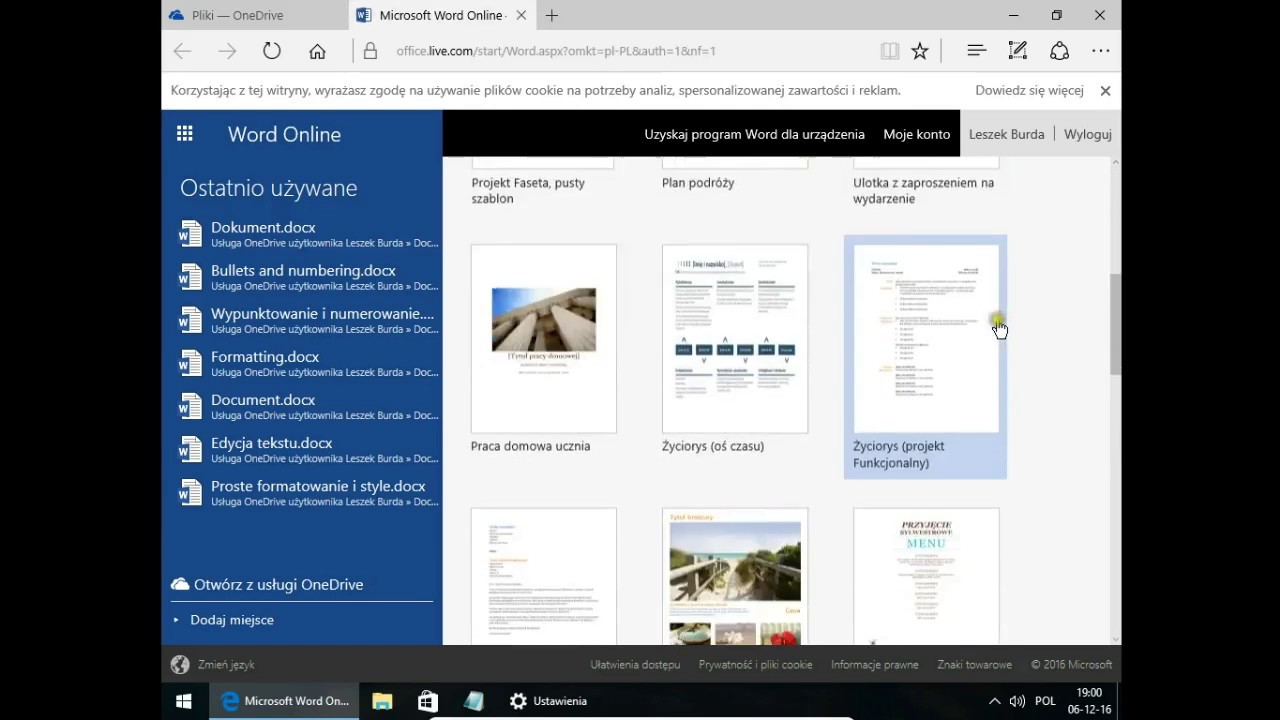Open the Hub (favorites and history) icon
The image size is (1280, 720).
[x=977, y=51]
